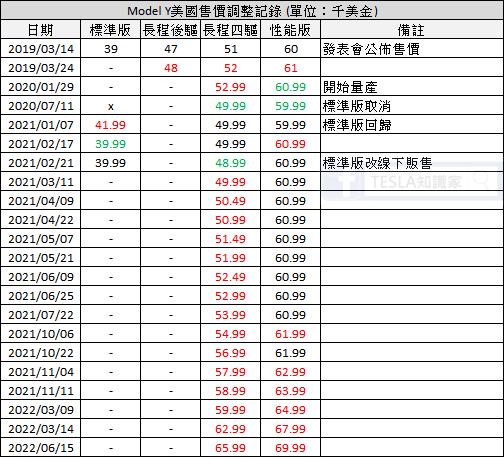Viewport: 504px width, 457px height.
Task: Click the red value 52 in 2019/03/24 row
Action: [x=231, y=68]
